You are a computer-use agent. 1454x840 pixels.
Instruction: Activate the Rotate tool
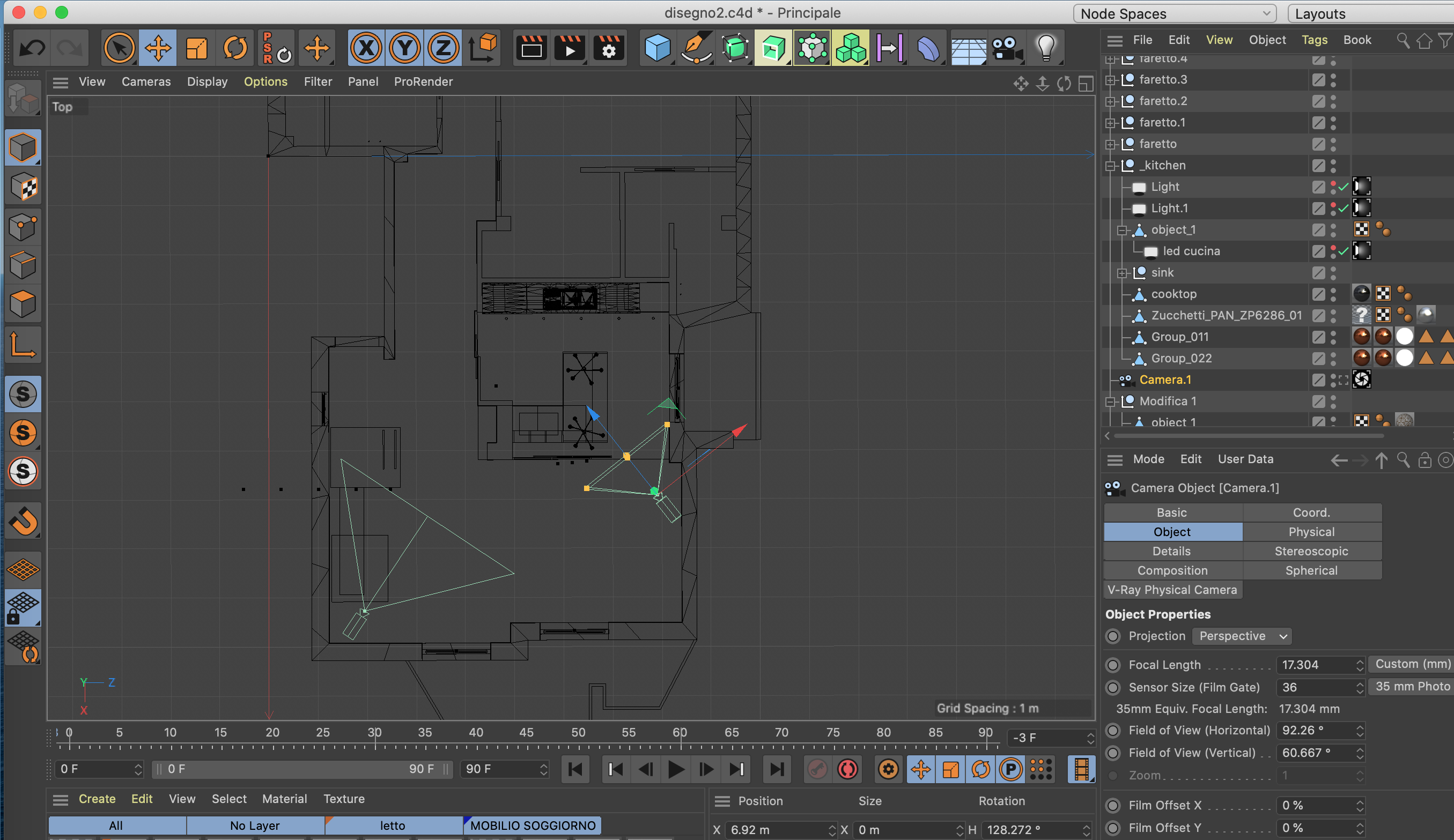pyautogui.click(x=235, y=48)
